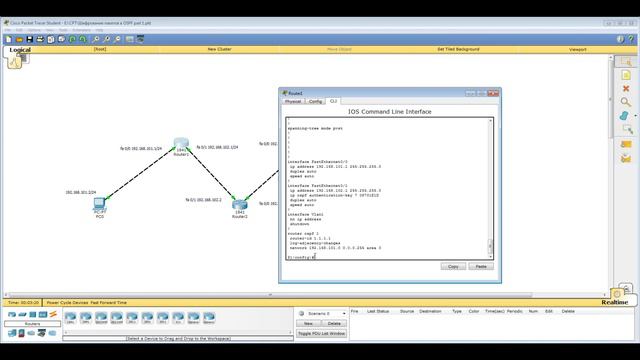Add a Simple PDU envelope

[x=626, y=144]
